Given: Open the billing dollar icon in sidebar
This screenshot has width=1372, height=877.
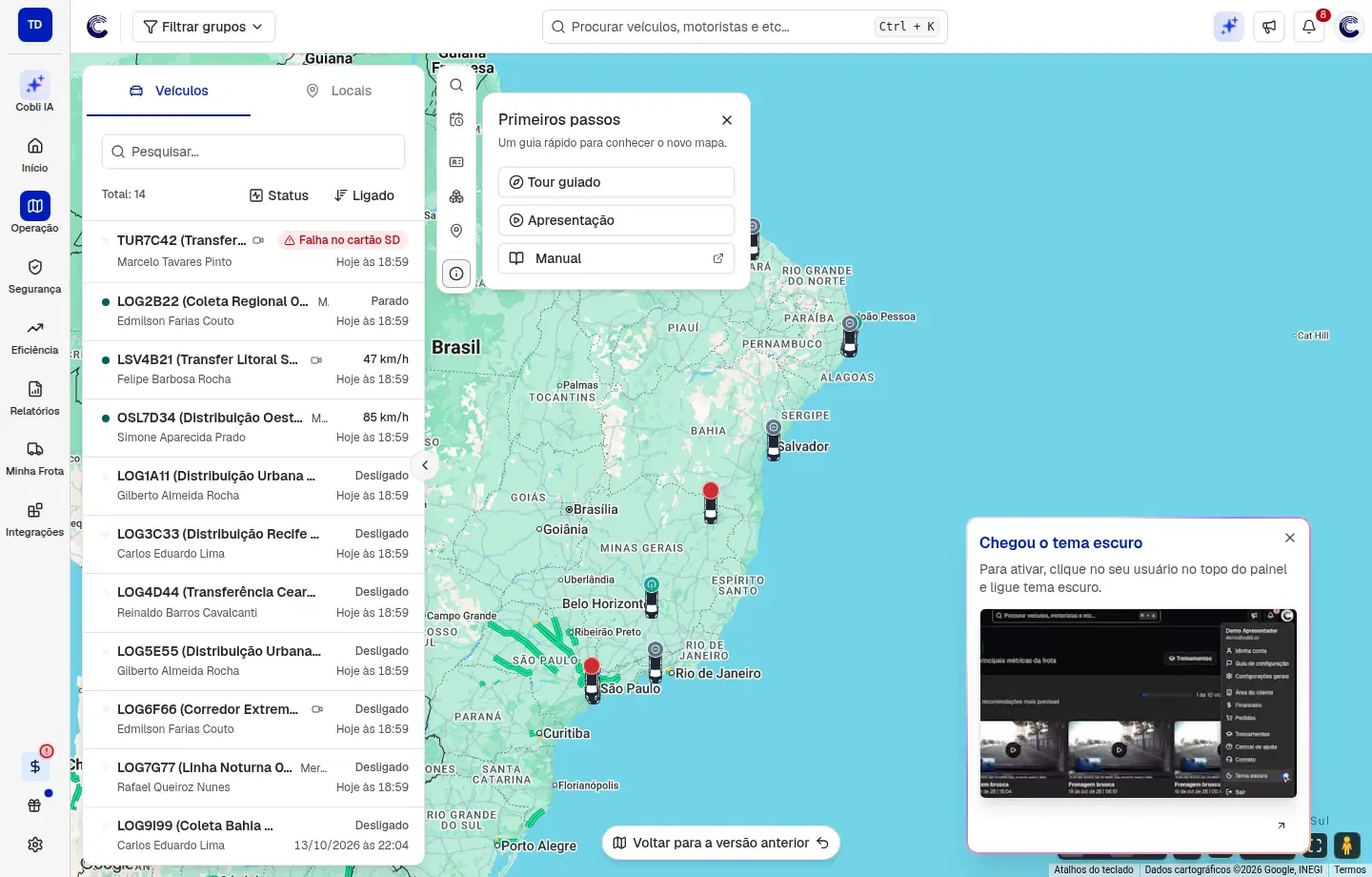Looking at the screenshot, I should (x=35, y=766).
